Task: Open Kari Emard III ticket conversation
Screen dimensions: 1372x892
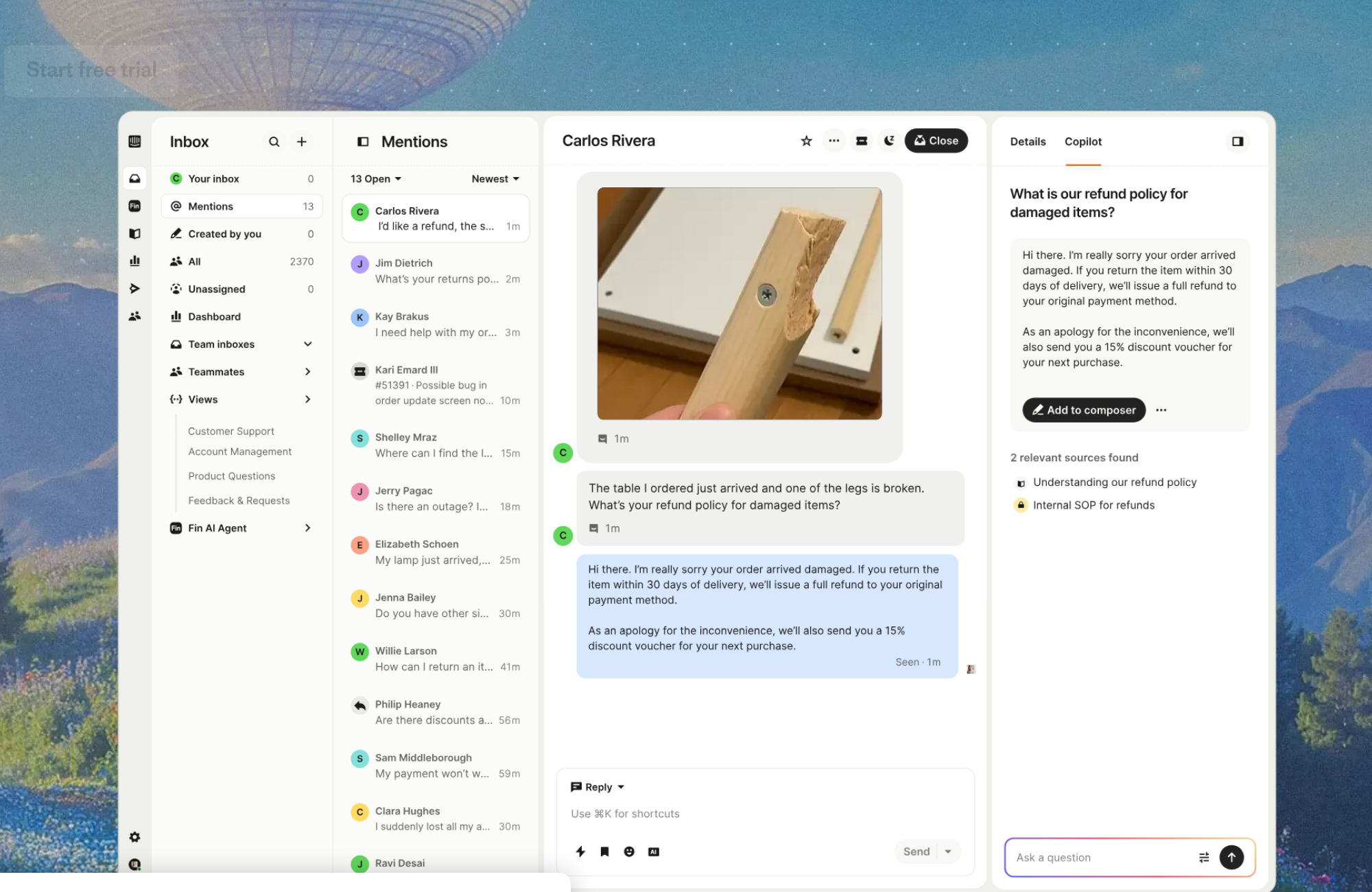Action: pyautogui.click(x=436, y=385)
